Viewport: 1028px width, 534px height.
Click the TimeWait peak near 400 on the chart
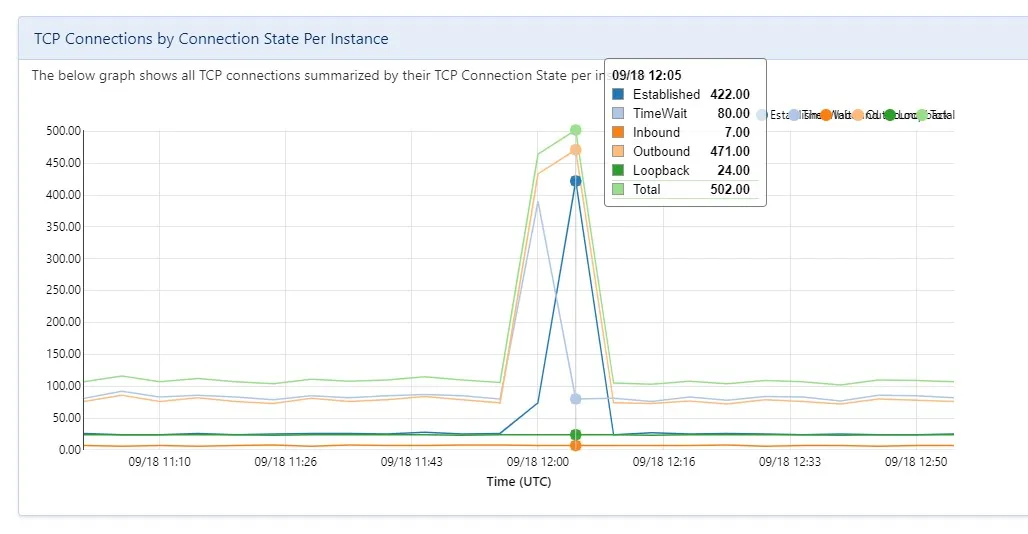pyautogui.click(x=538, y=202)
